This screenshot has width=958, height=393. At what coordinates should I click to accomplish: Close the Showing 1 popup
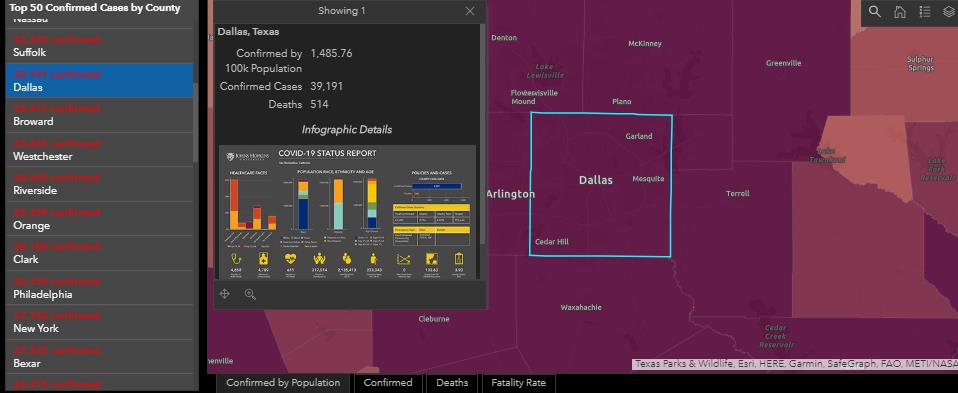pyautogui.click(x=470, y=11)
